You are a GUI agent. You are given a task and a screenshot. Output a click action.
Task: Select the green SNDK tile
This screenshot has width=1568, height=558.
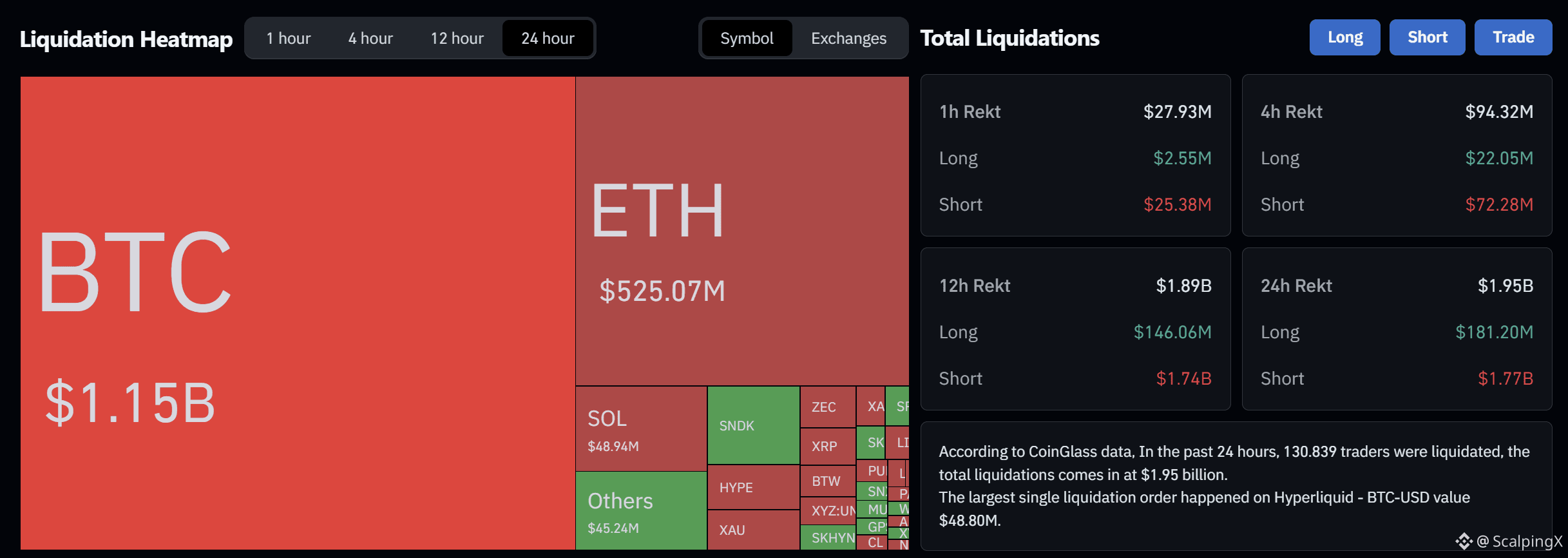point(753,425)
